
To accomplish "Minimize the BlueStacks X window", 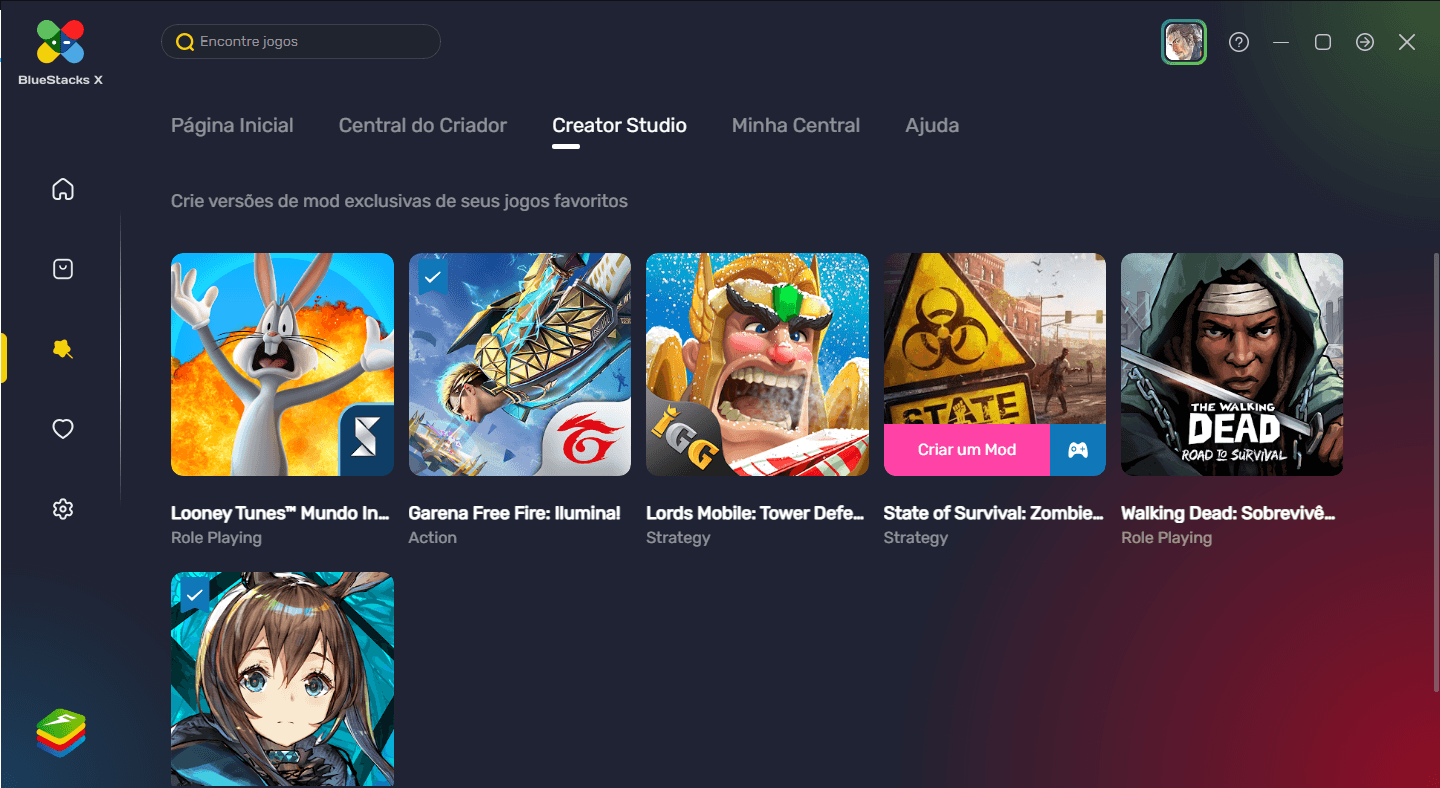I will [x=1281, y=42].
